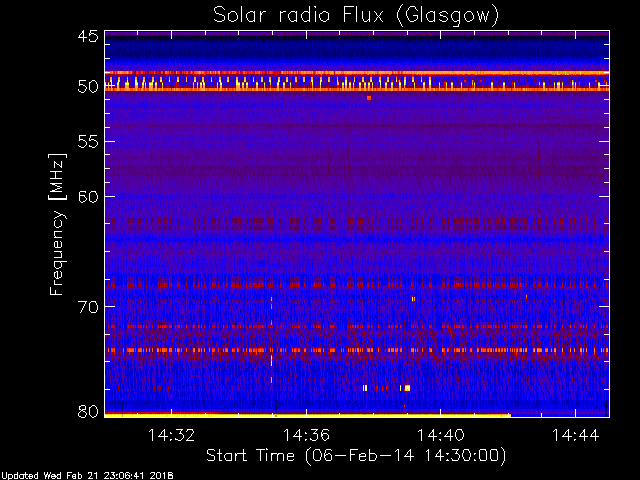Click the "Updated Wed Feb 21 23:06:41 2018" text

(x=87, y=476)
